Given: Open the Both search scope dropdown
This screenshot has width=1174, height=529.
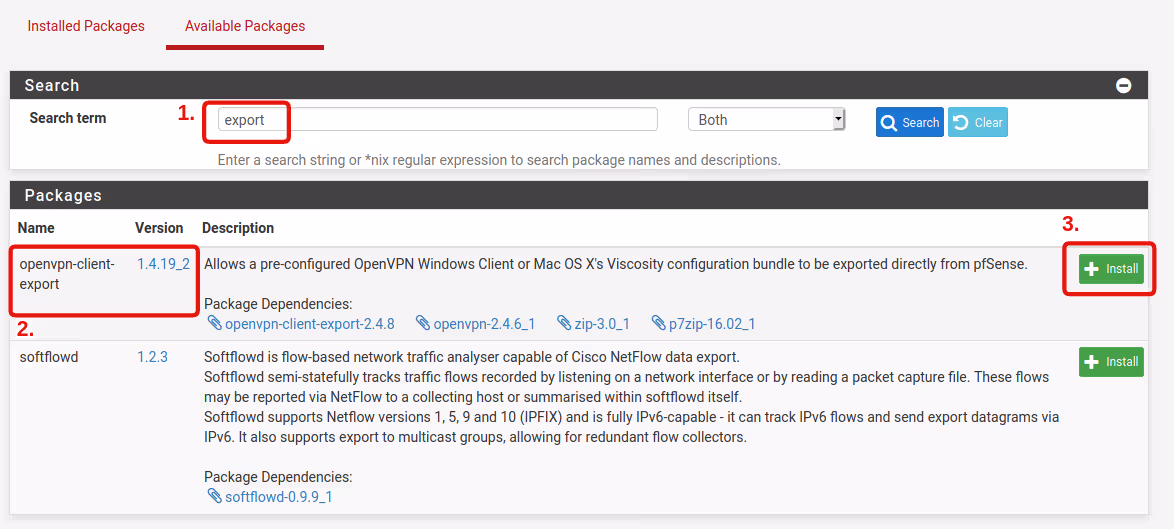Looking at the screenshot, I should point(766,120).
